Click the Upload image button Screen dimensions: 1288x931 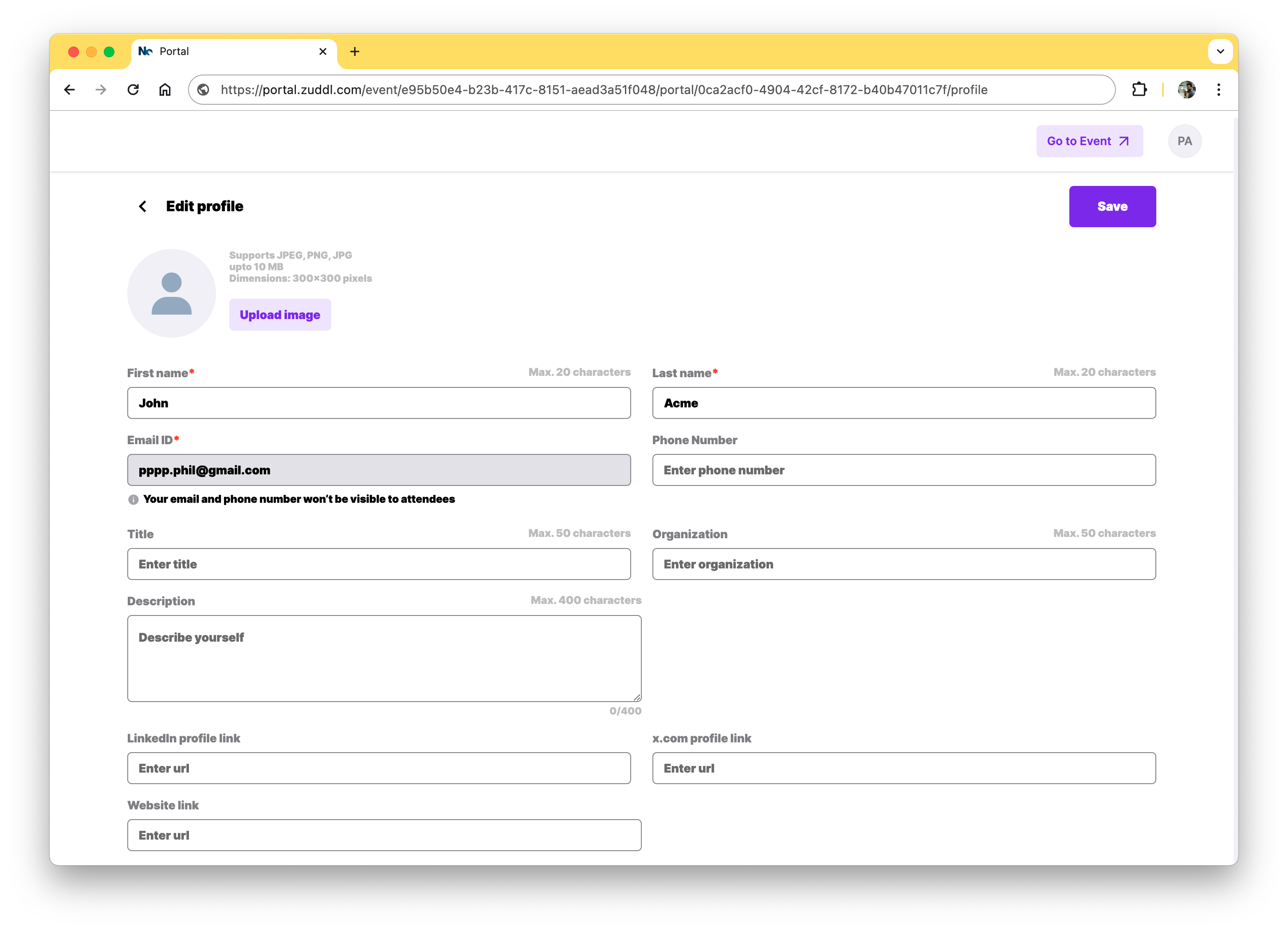point(280,315)
